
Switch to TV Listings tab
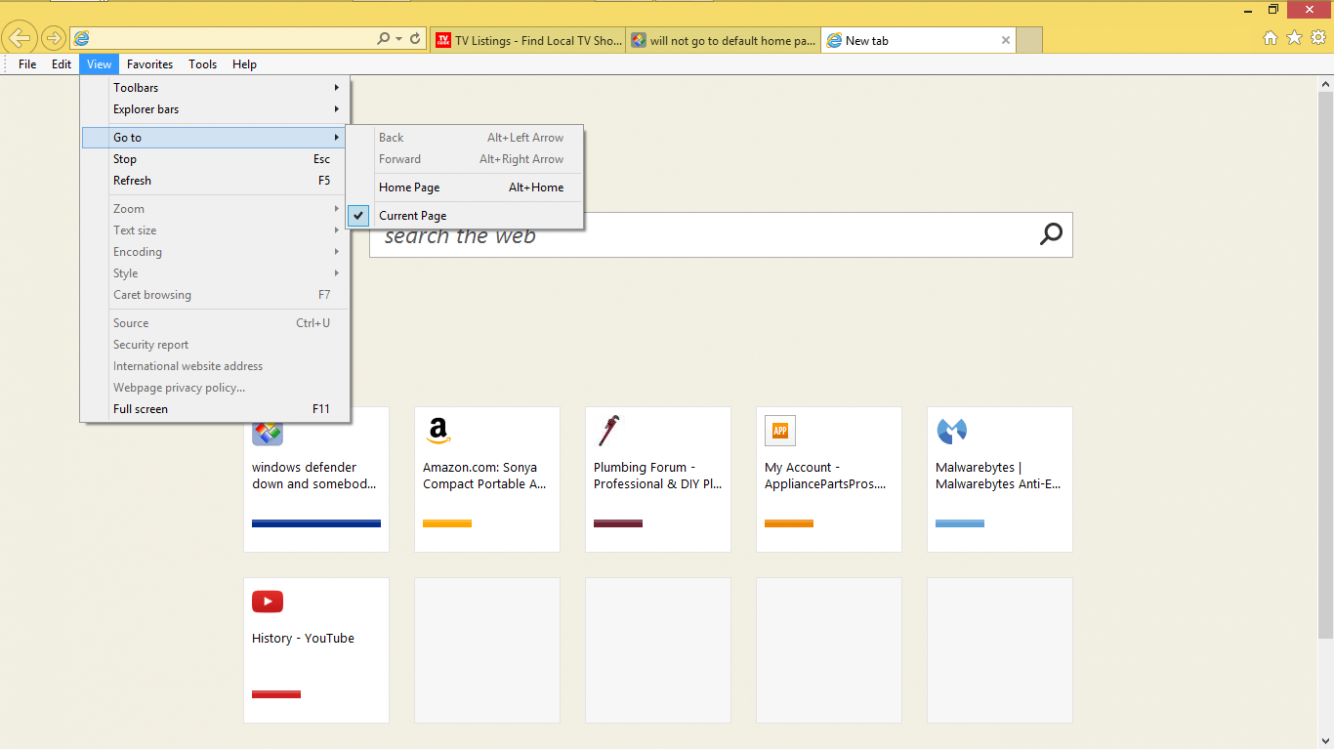[528, 40]
